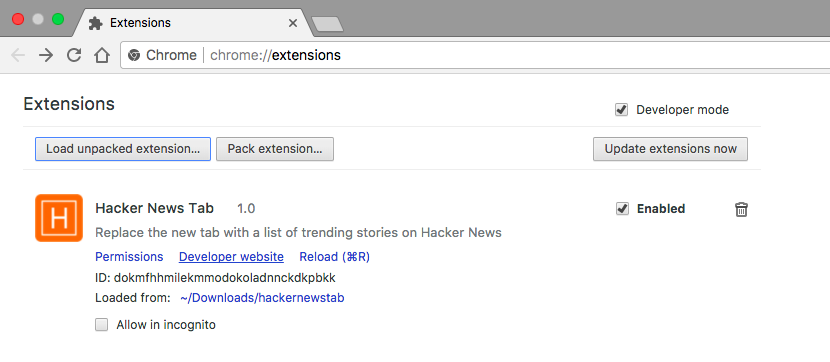Open the ~/Downloads/hackernewstab path link
The image size is (830, 362).
click(x=262, y=298)
